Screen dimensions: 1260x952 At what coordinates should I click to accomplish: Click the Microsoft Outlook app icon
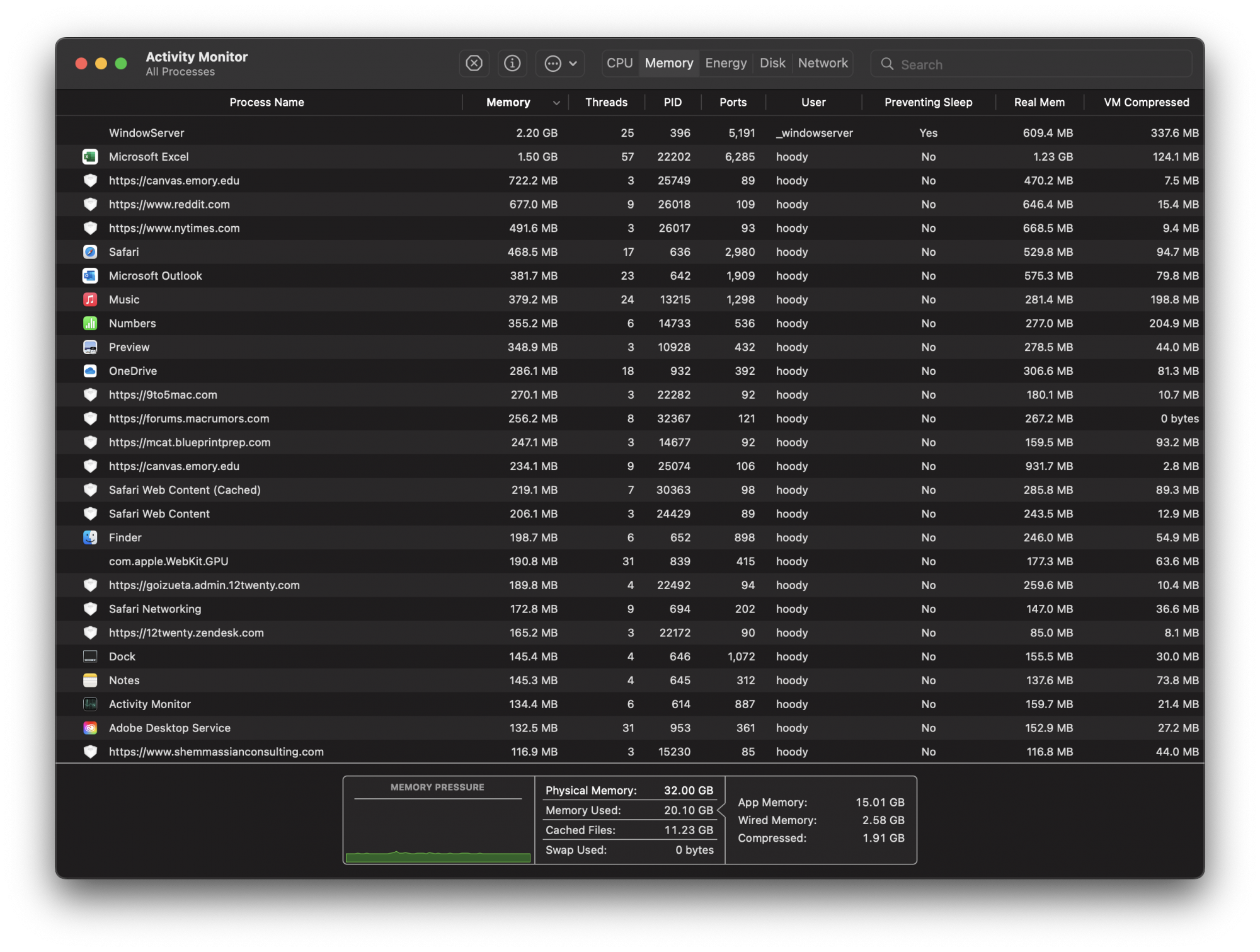tap(90, 276)
